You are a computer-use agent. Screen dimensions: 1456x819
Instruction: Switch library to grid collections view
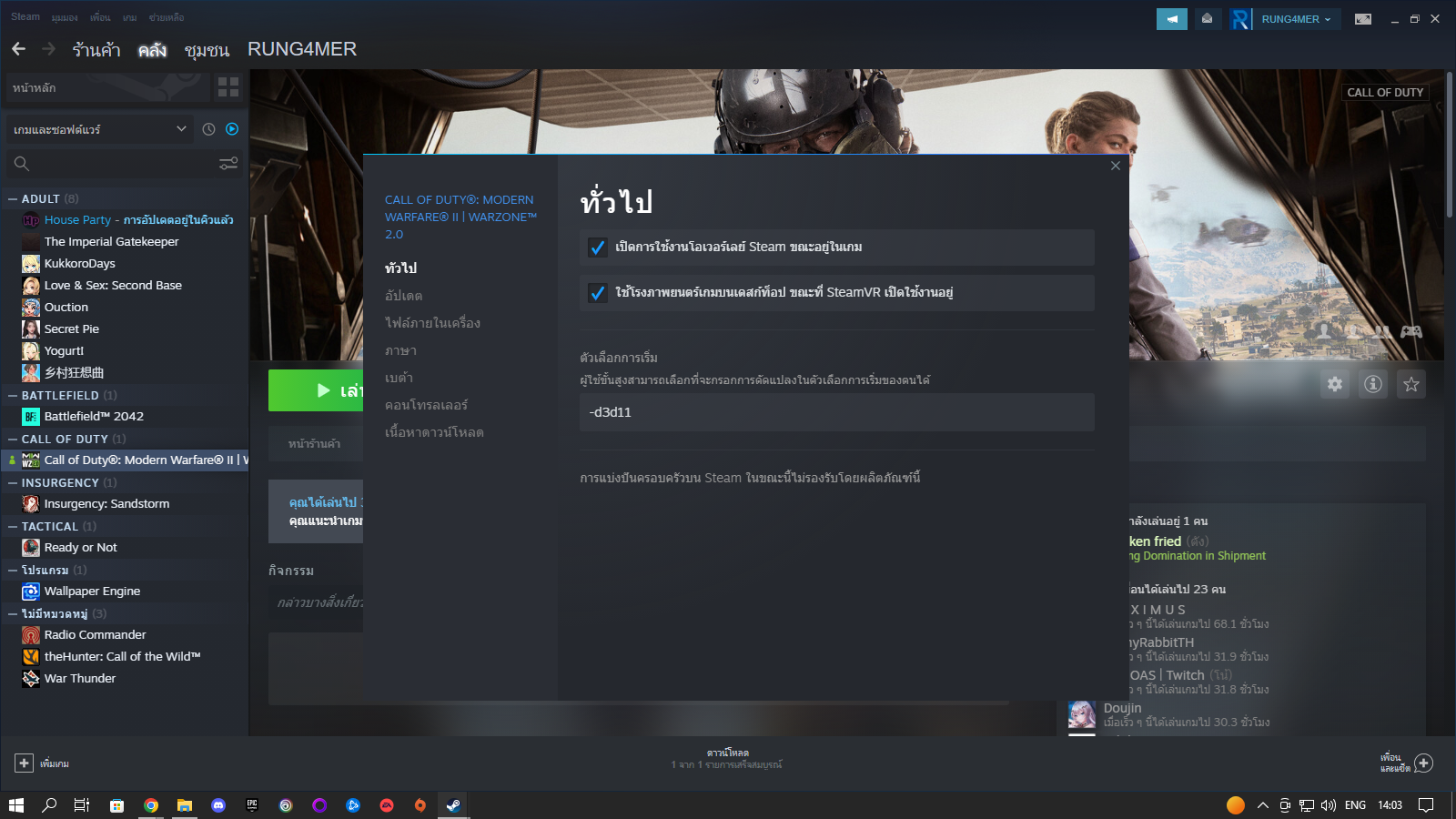(x=228, y=87)
